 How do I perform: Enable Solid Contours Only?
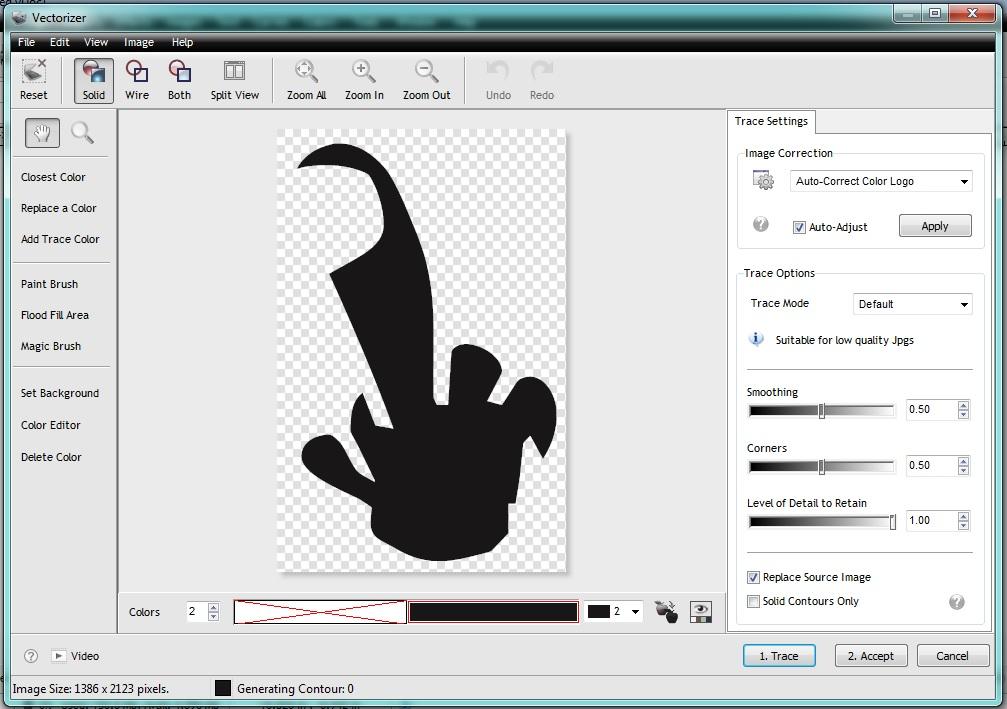click(753, 602)
